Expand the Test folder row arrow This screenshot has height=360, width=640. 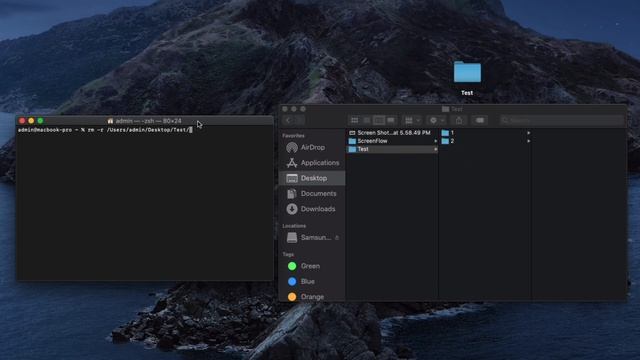point(436,149)
